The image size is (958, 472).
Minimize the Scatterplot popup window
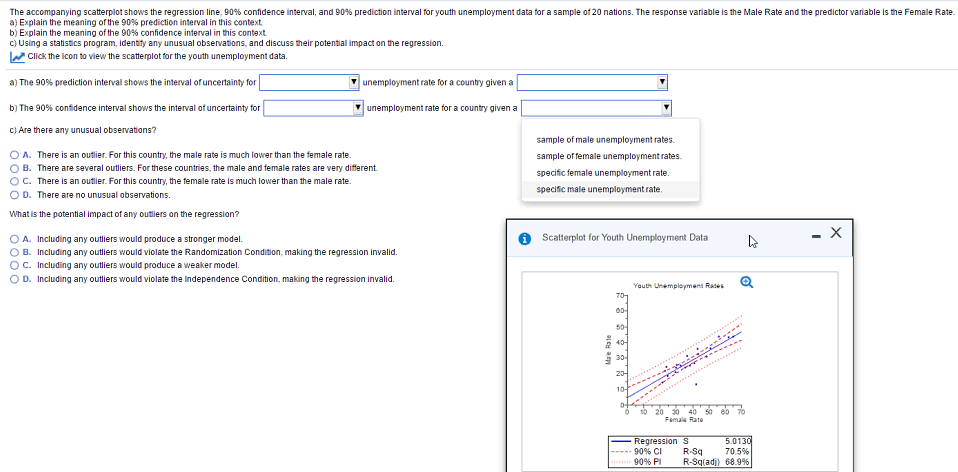(x=816, y=235)
